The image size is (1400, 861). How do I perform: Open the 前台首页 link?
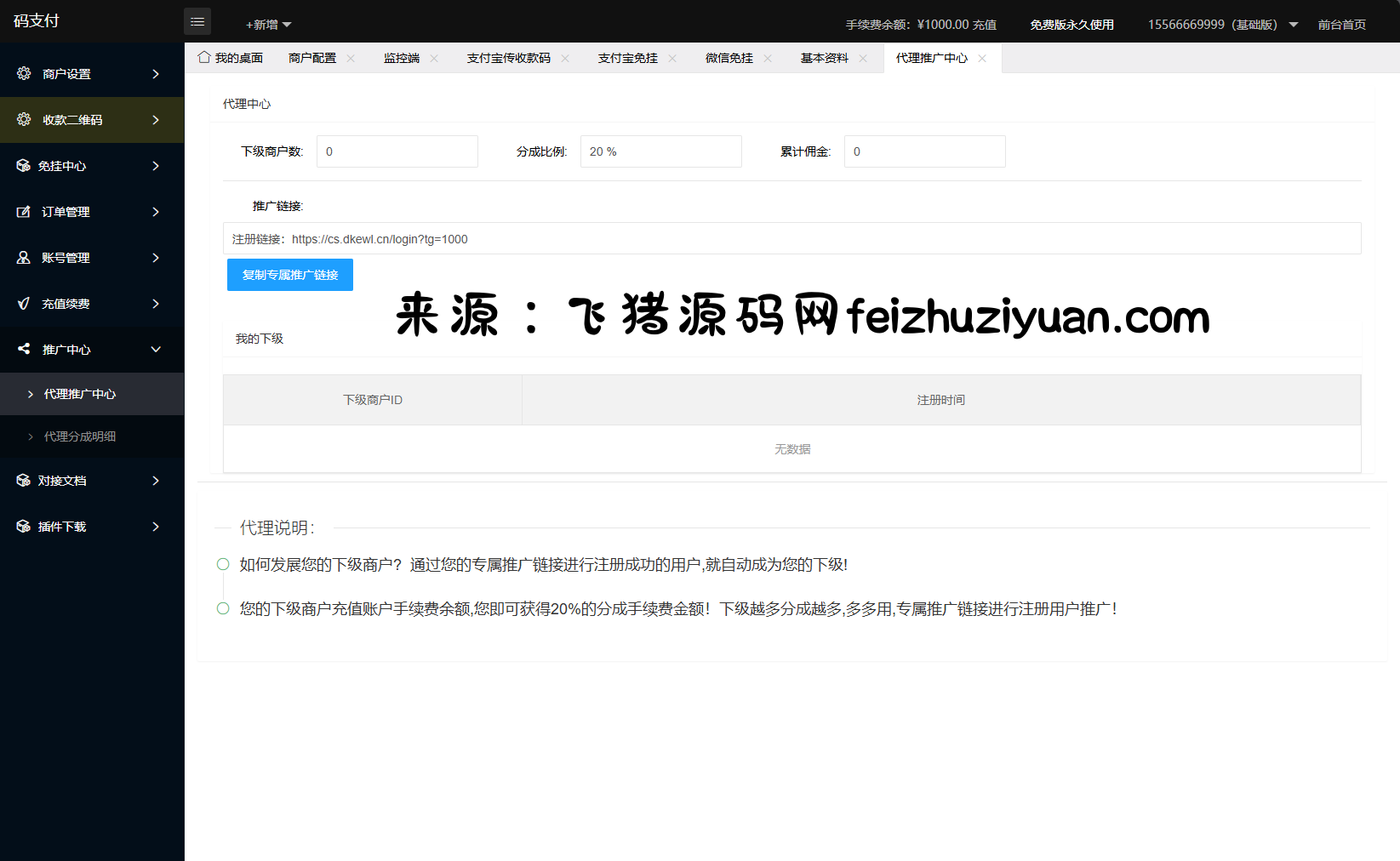(1341, 25)
